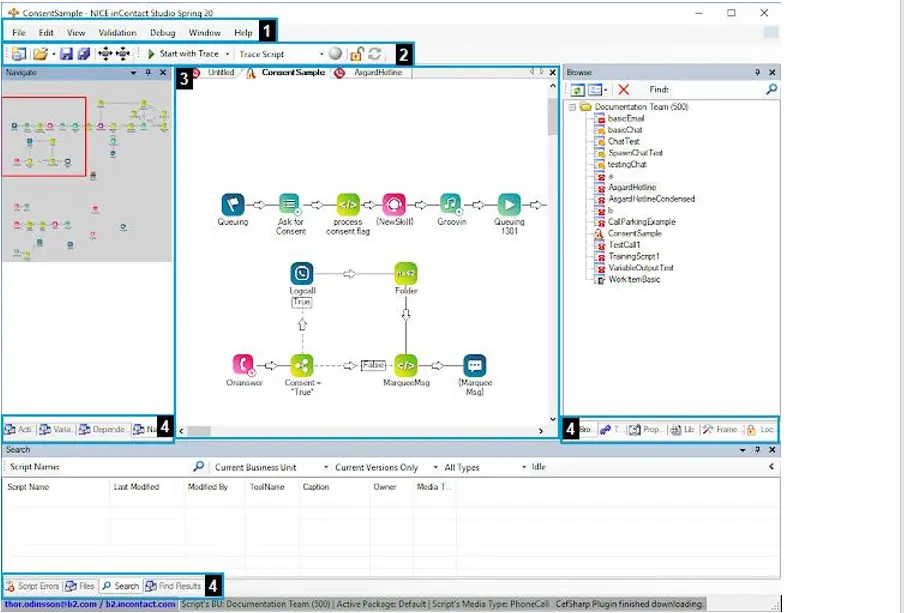Select TrainingScript1 in the Browse tree
Image resolution: width=904 pixels, height=613 pixels.
pyautogui.click(x=634, y=257)
